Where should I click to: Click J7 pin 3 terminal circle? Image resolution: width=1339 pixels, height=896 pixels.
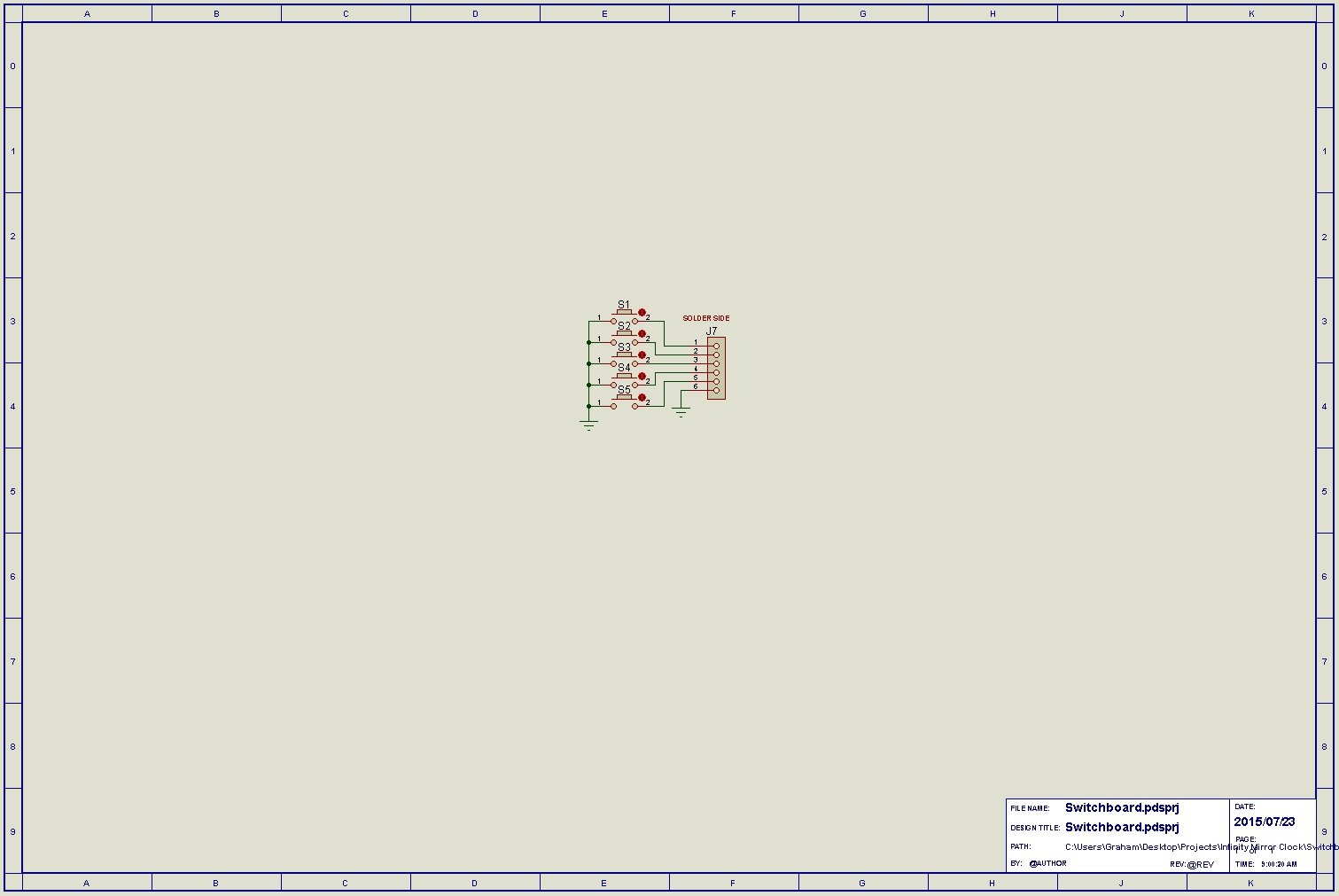716,363
